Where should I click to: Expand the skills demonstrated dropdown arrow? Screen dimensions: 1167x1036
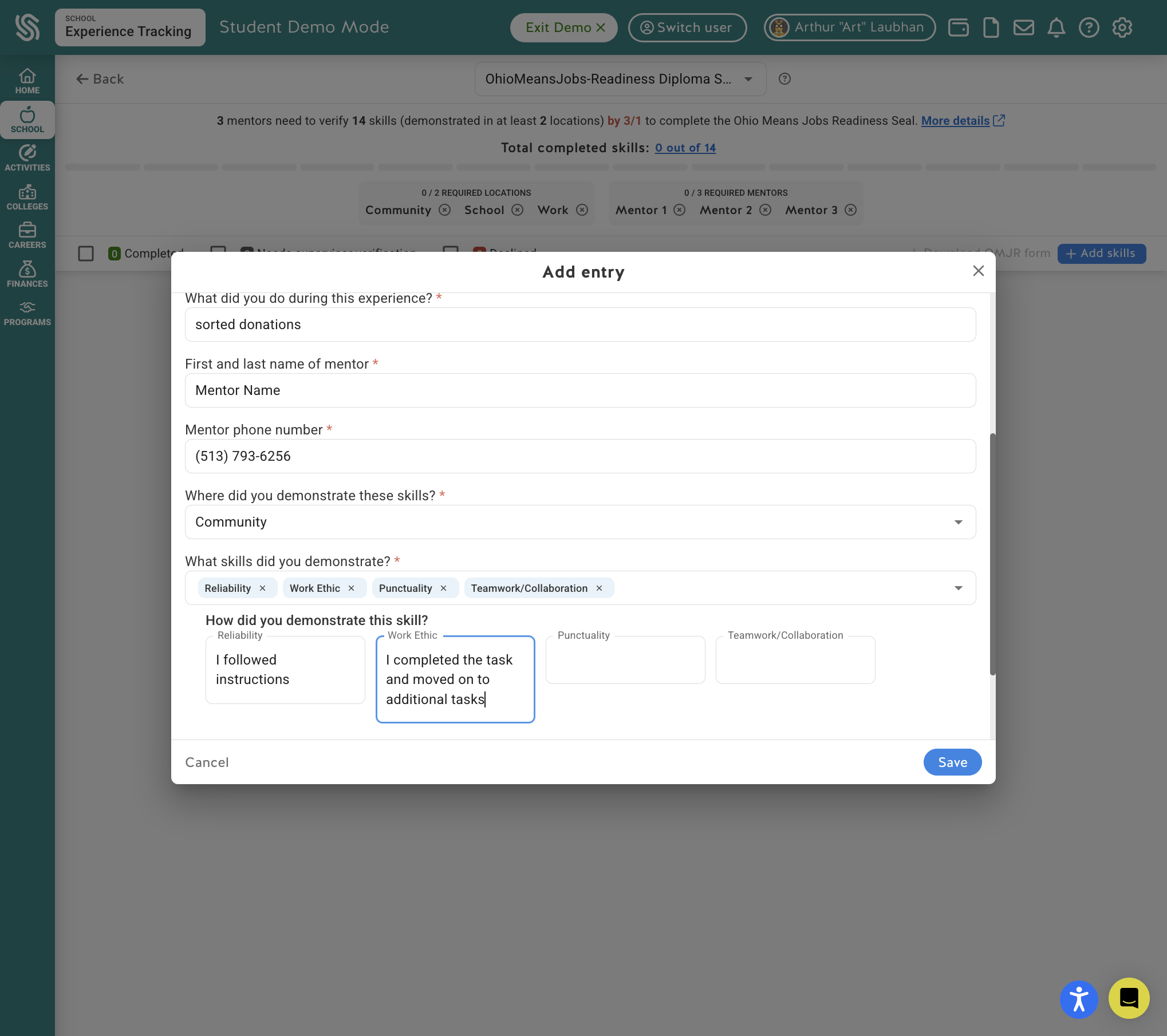[958, 588]
